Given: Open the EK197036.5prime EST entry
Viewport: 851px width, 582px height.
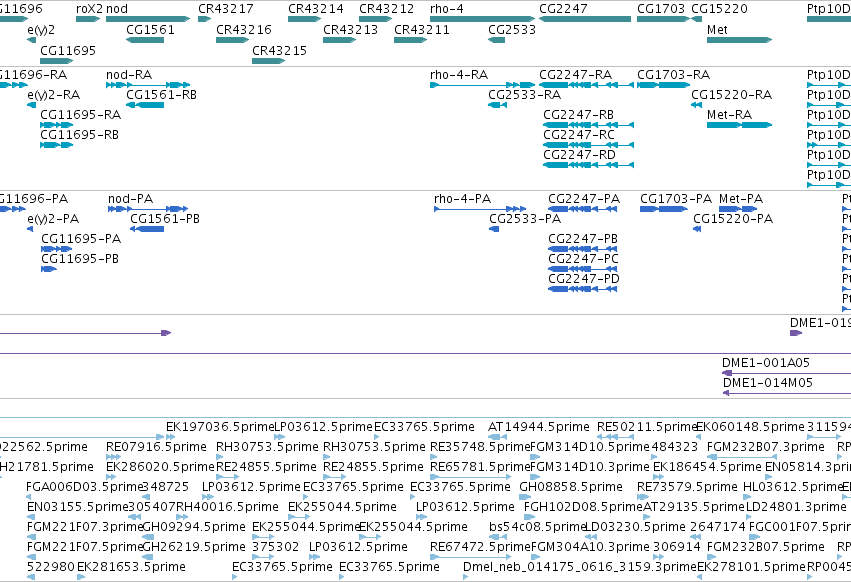Looking at the screenshot, I should (x=170, y=437).
